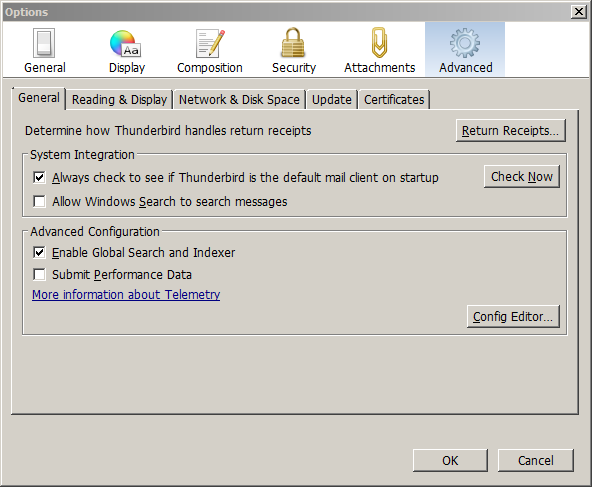This screenshot has height=487, width=592.
Task: Select the Advanced gear category
Action: 465,50
